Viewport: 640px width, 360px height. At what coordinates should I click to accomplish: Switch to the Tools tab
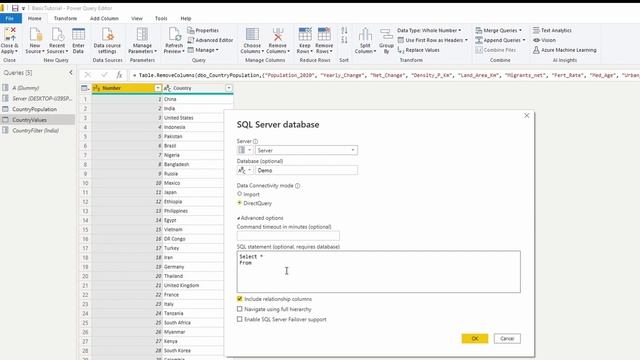[161, 18]
